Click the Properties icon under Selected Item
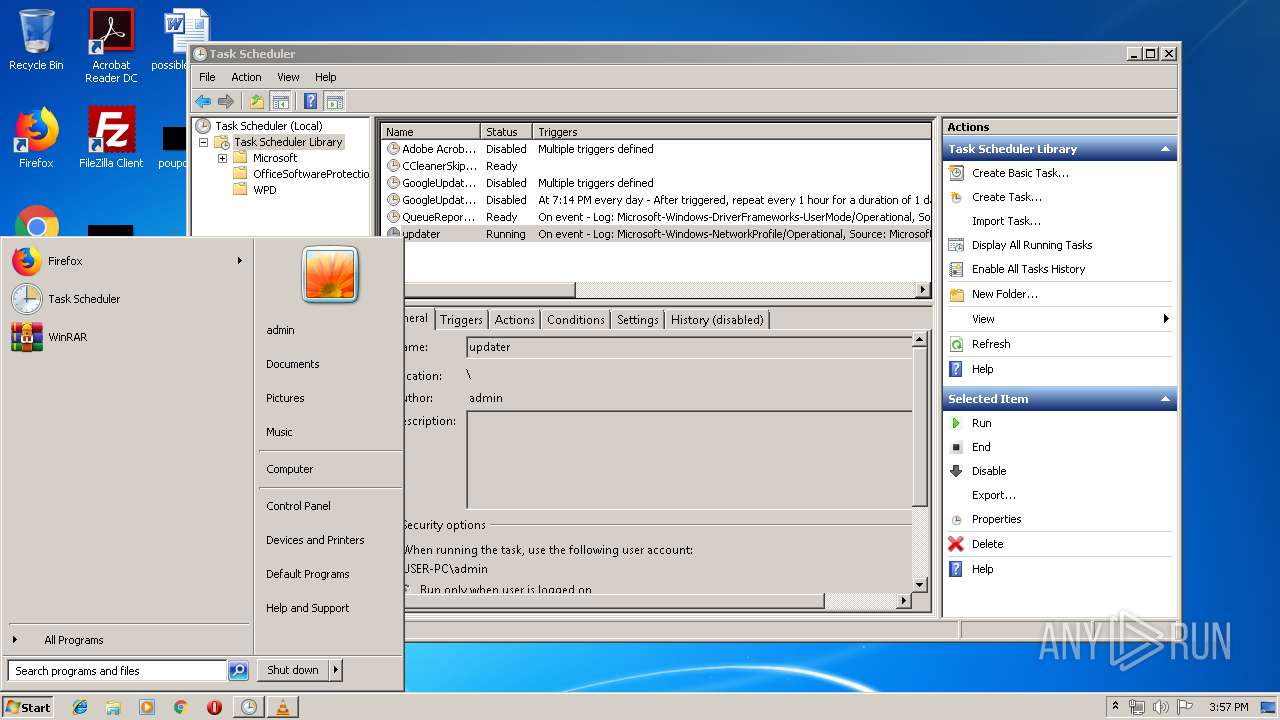The height and width of the screenshot is (720, 1280). (957, 520)
